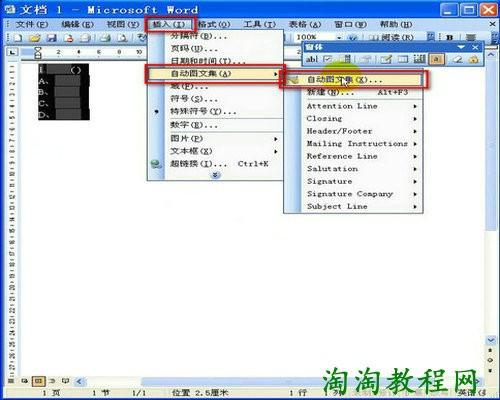Viewport: 500px width, 400px height.
Task: Open the 帮助(H) menu
Action: (396, 24)
